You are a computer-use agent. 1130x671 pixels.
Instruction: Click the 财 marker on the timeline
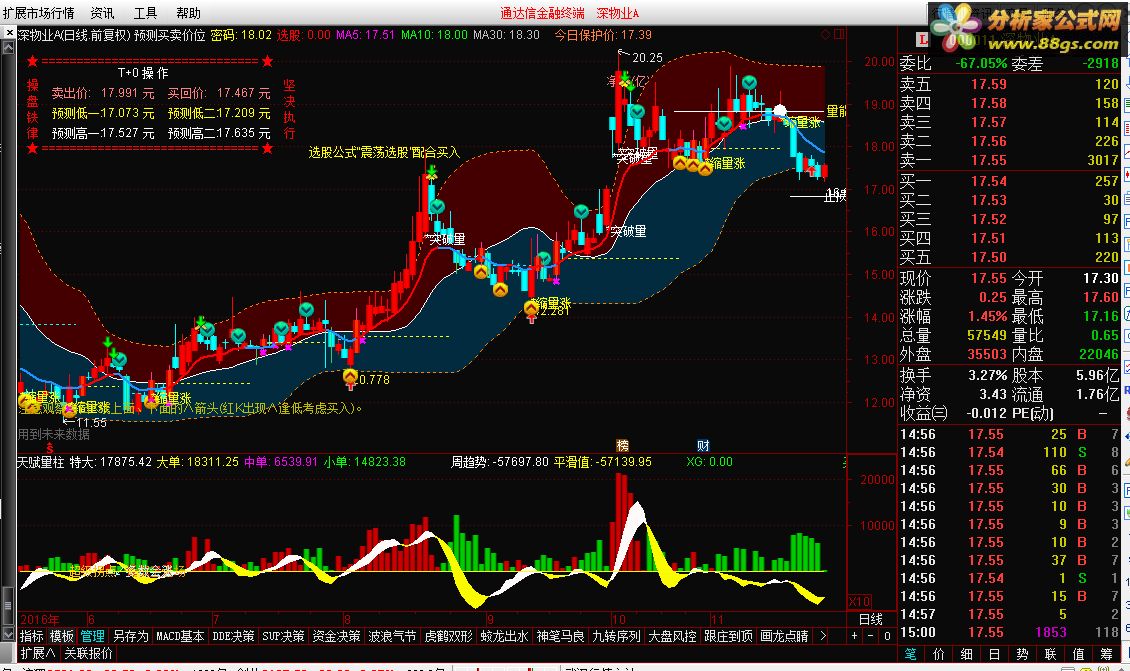click(x=703, y=445)
